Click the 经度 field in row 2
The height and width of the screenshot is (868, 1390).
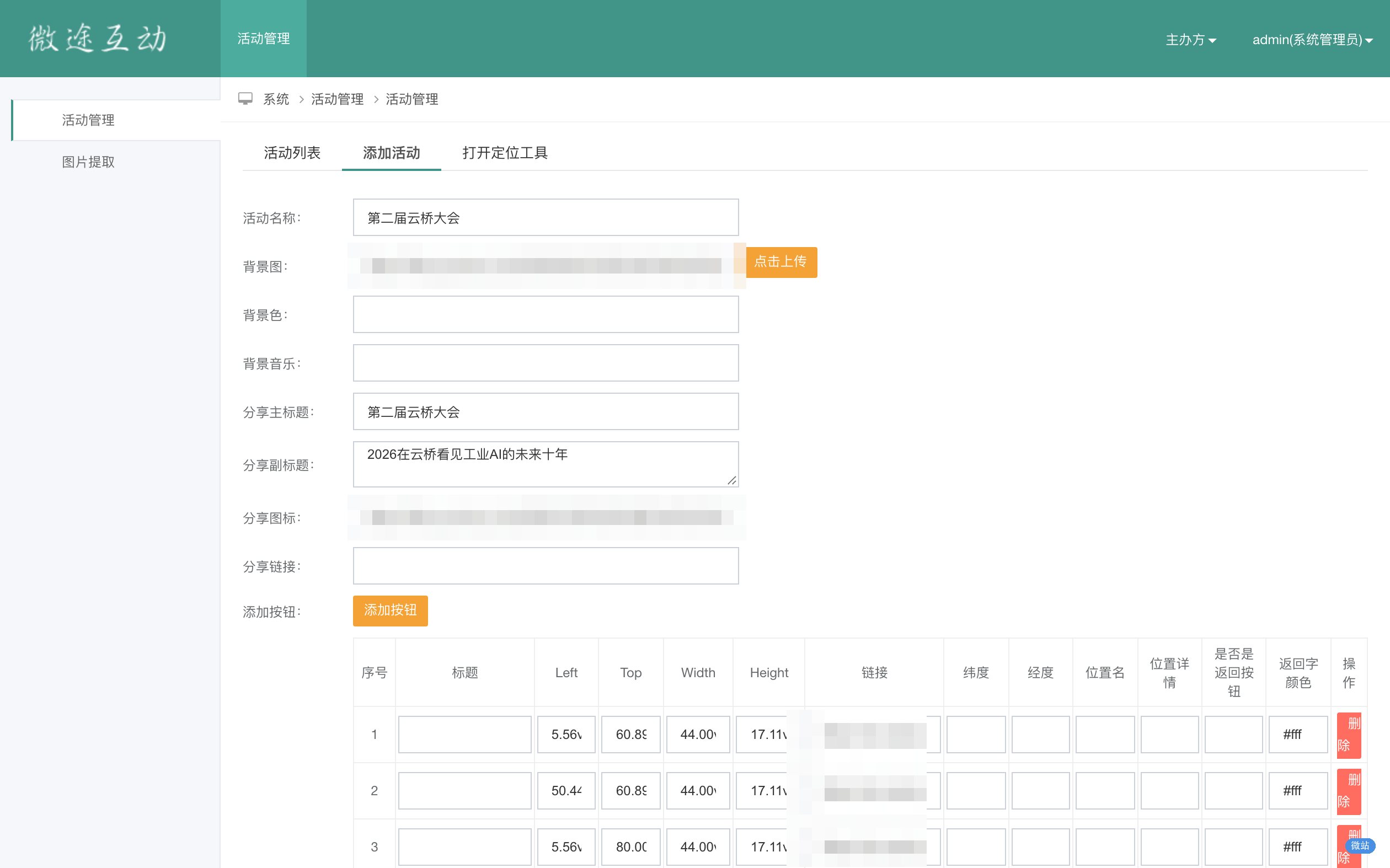[x=1040, y=790]
